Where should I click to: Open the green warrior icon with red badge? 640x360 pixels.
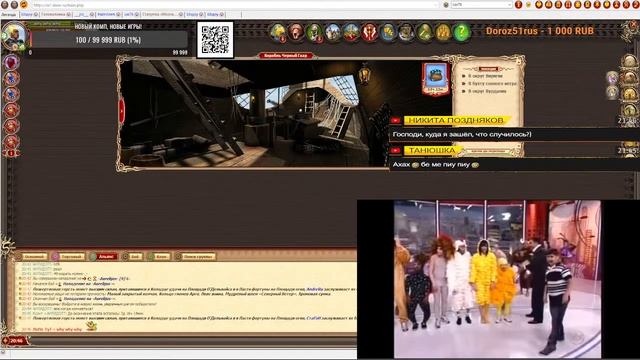coord(314,32)
